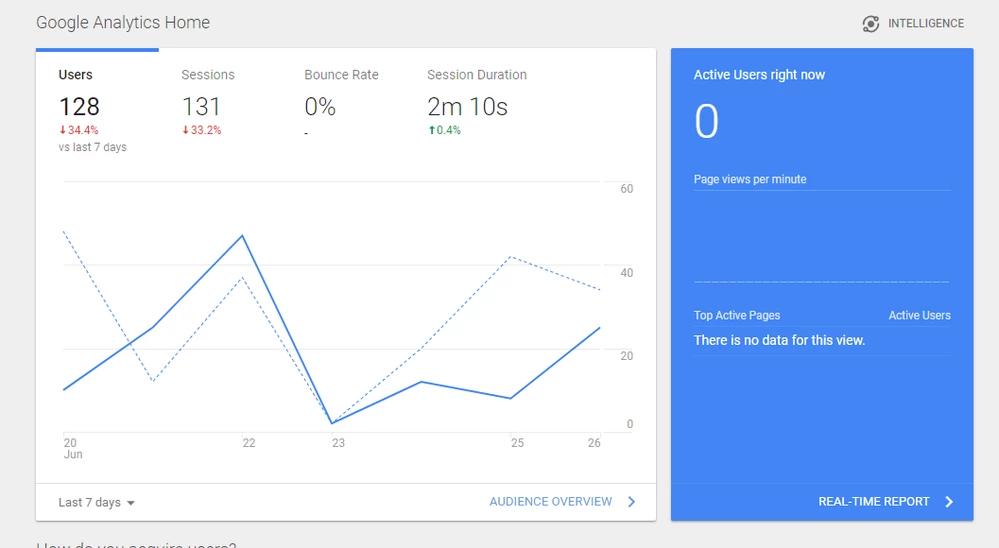Open the Last 7 days dropdown

(96, 502)
